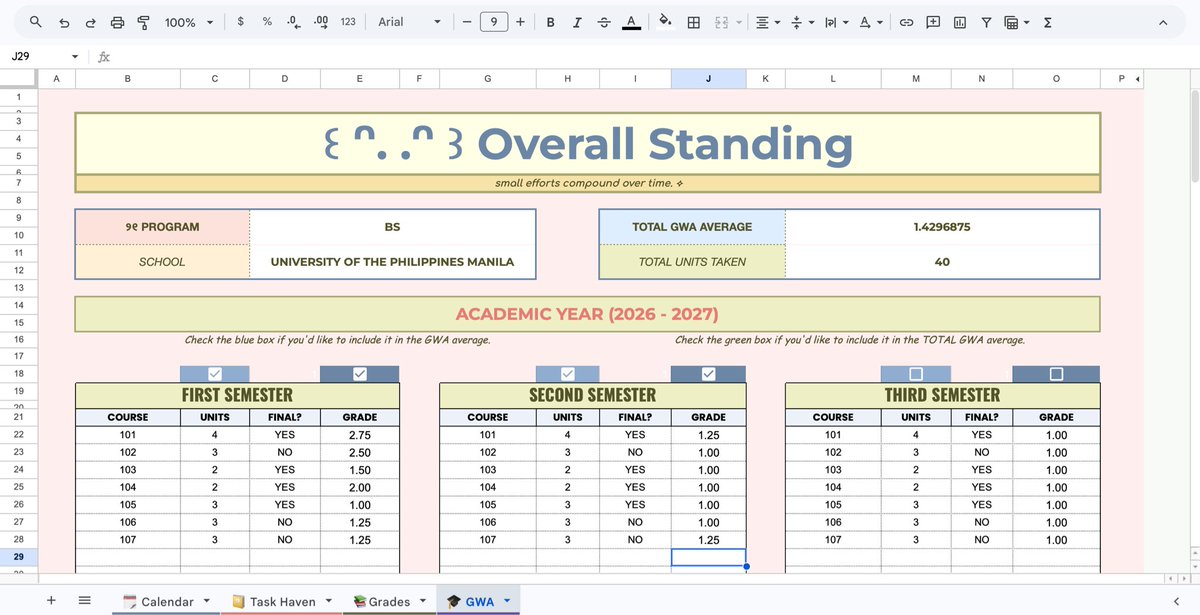
Task: Decrease font size with minus button
Action: pyautogui.click(x=466, y=22)
